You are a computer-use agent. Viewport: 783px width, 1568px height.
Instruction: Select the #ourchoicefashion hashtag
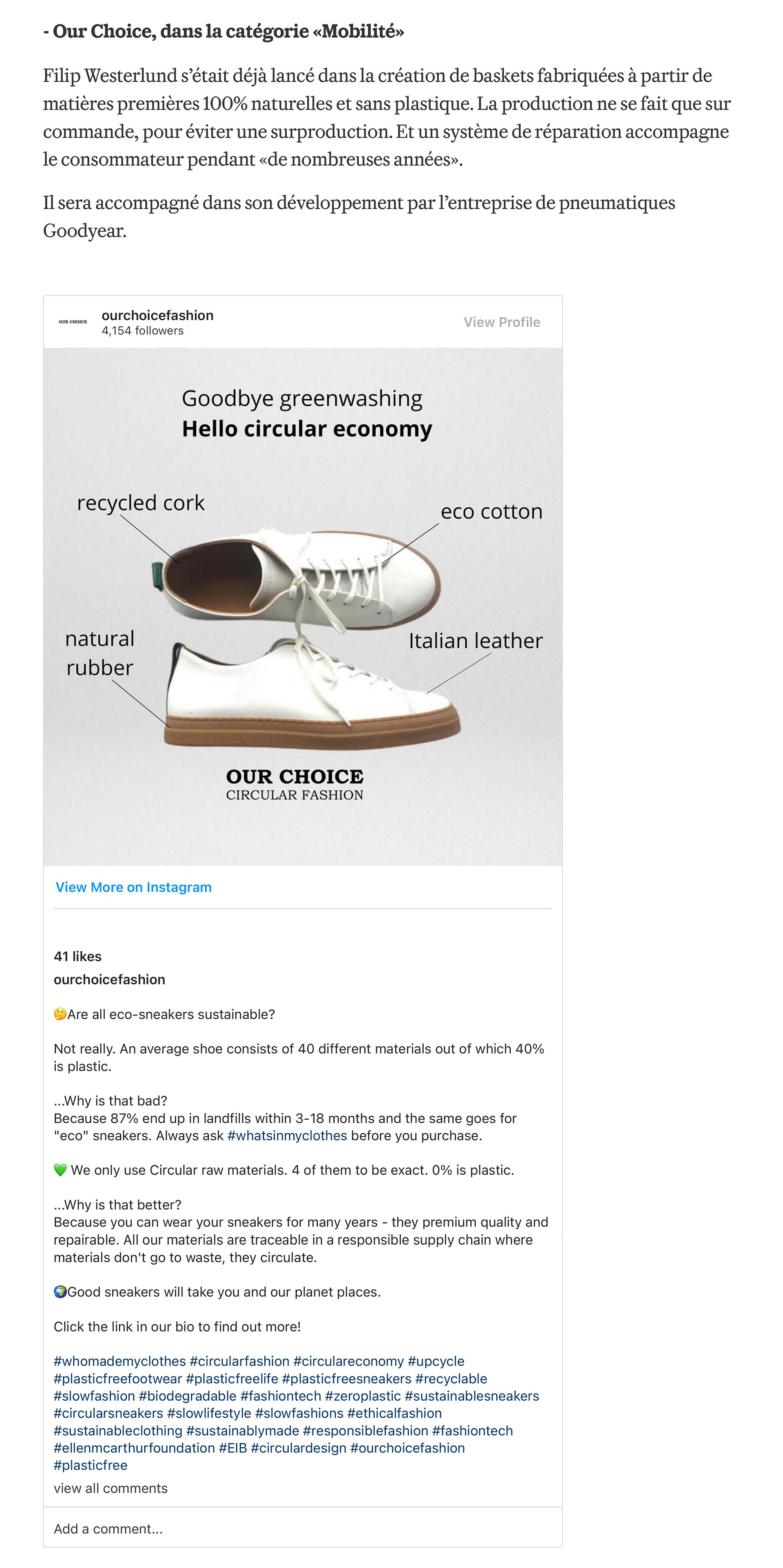407,1448
